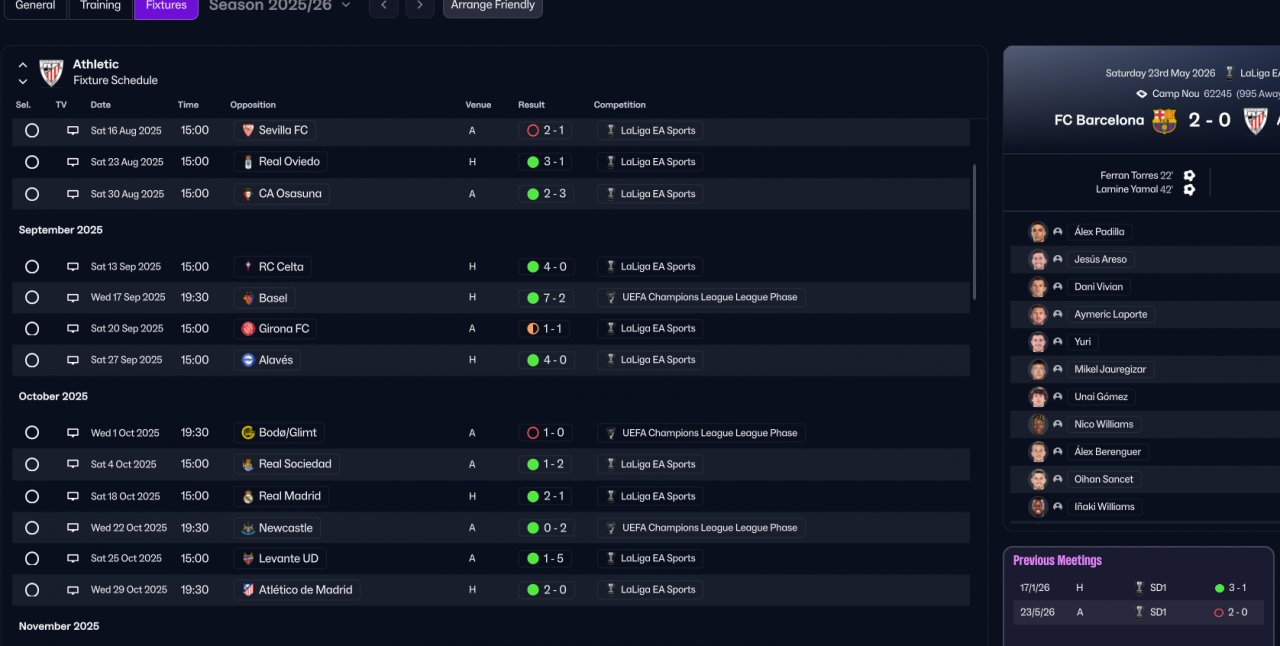The width and height of the screenshot is (1280, 646).
Task: Open the Training tab
Action: pyautogui.click(x=100, y=7)
